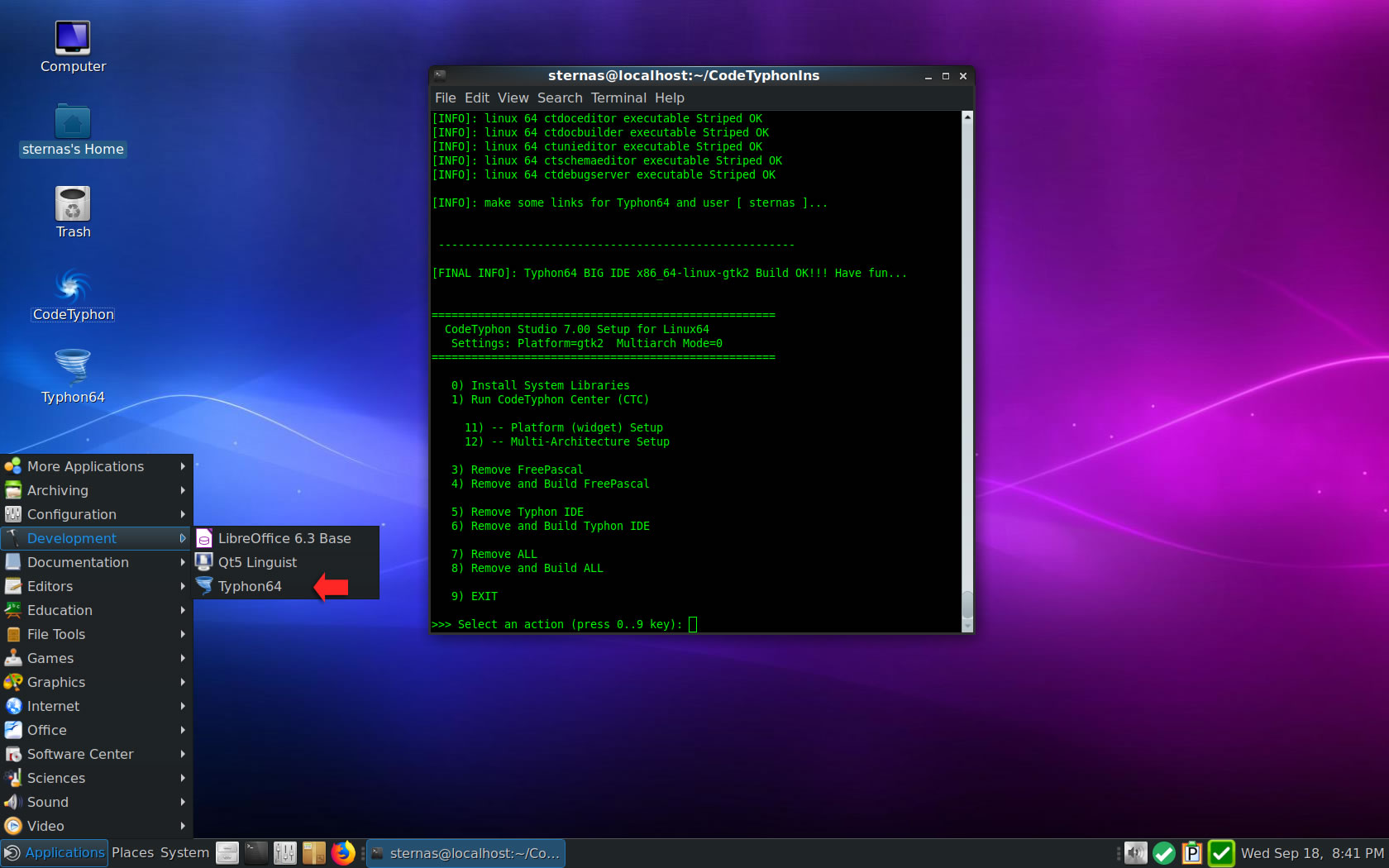The width and height of the screenshot is (1389, 868).
Task: Expand More Applications submenu
Action: pyautogui.click(x=97, y=466)
